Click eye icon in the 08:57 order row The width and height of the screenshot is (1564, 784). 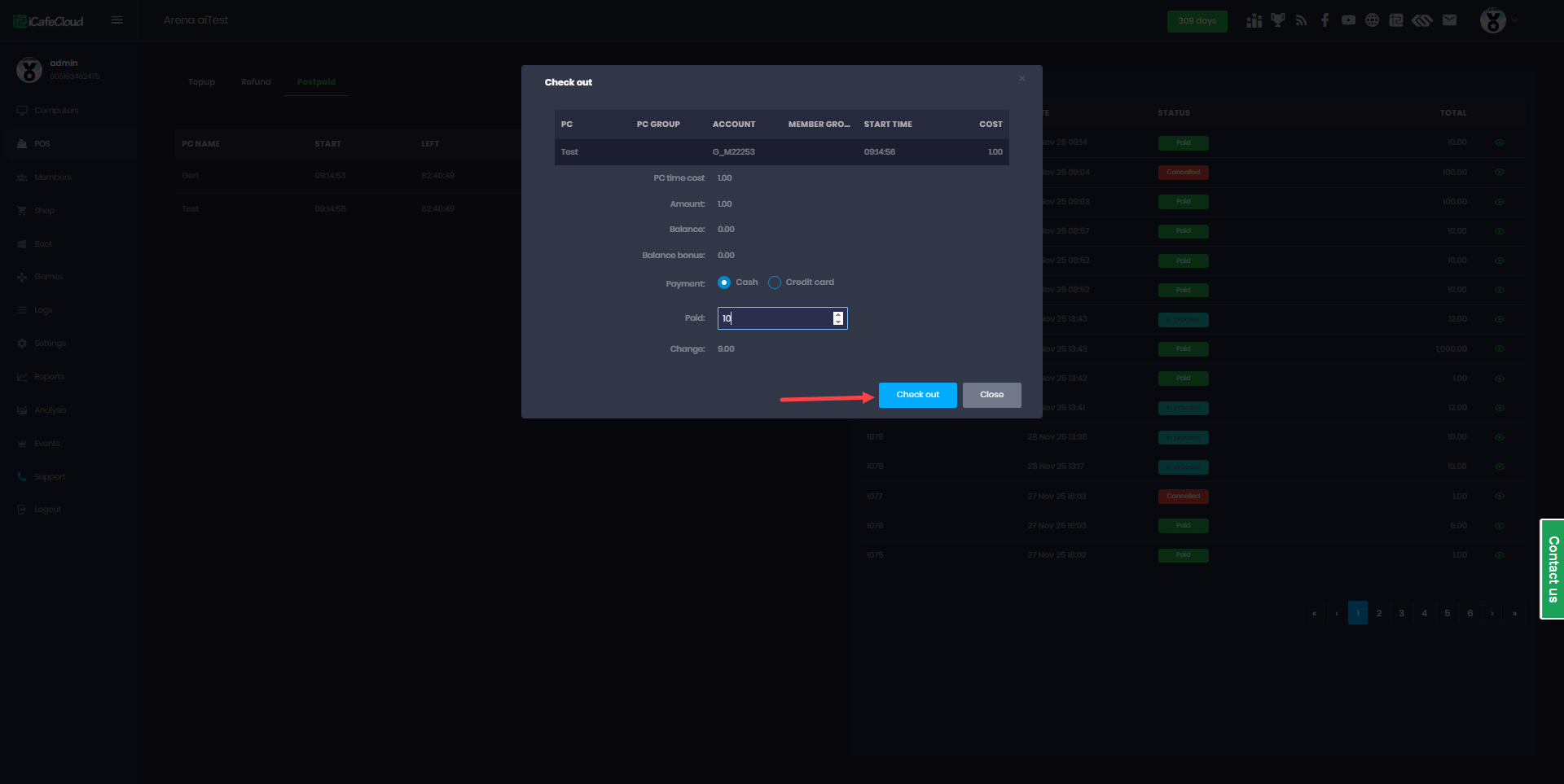(1500, 231)
